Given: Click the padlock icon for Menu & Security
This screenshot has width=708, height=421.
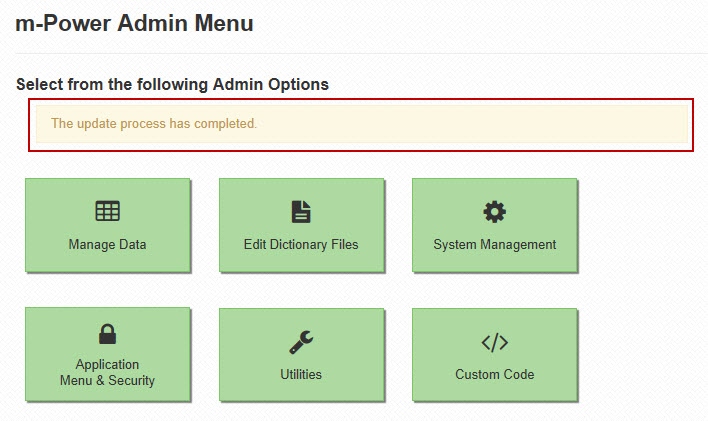Looking at the screenshot, I should (x=107, y=334).
